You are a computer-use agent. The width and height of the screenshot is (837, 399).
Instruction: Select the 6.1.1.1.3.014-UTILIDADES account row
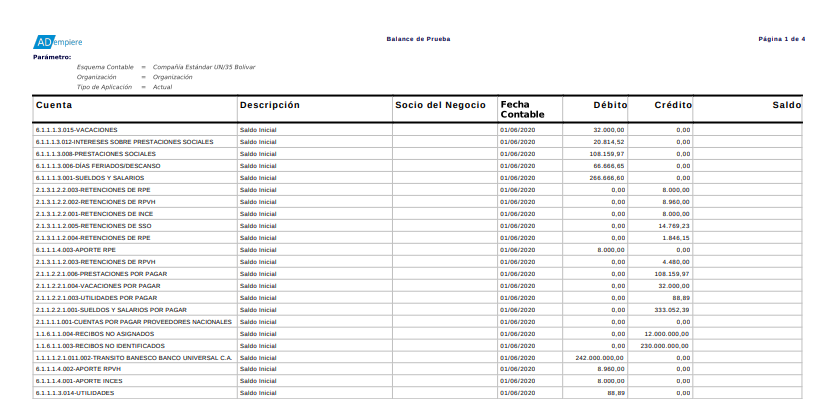pyautogui.click(x=417, y=393)
